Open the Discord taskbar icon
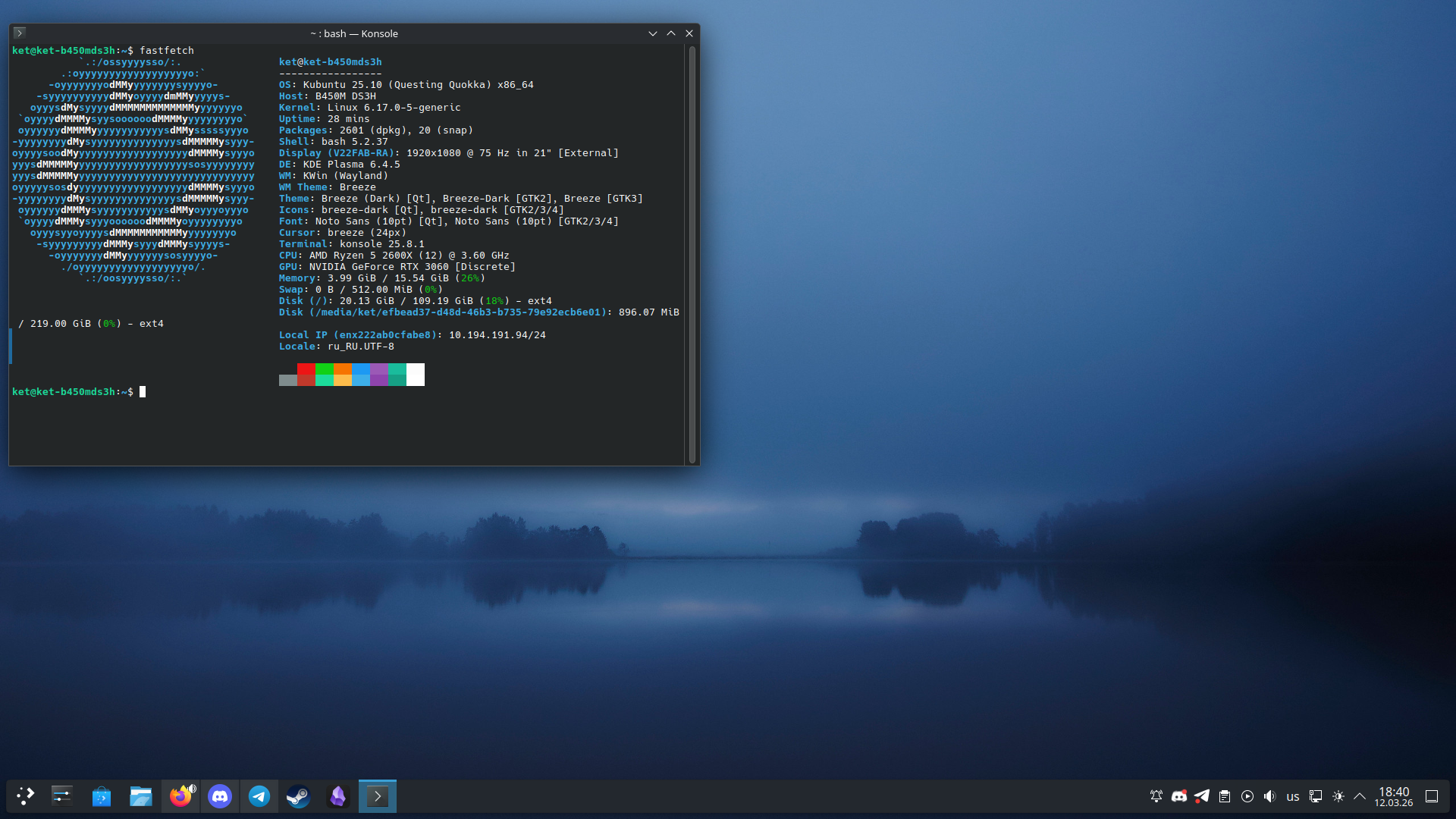 click(x=220, y=796)
